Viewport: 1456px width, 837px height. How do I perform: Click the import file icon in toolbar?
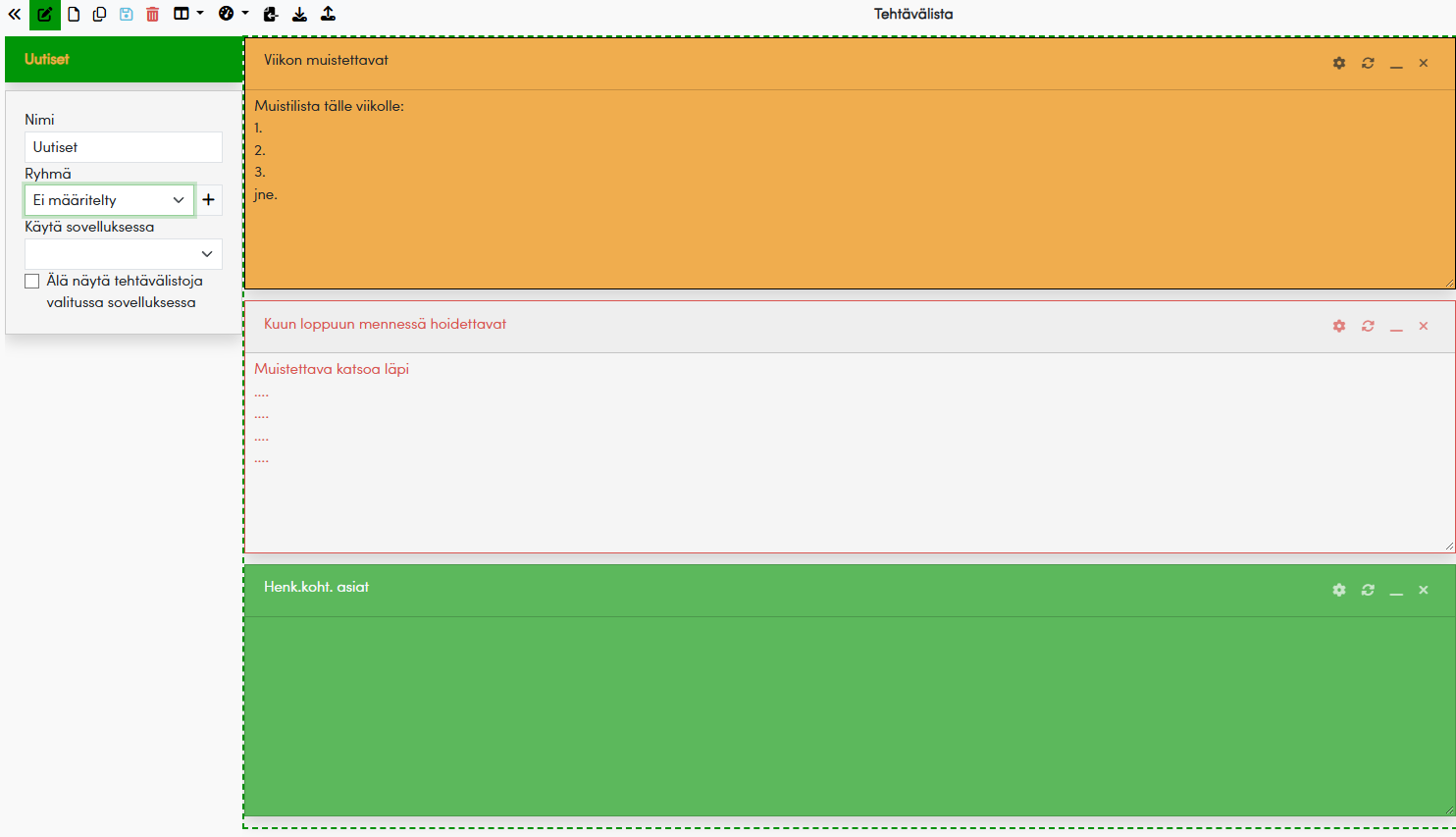(x=271, y=15)
